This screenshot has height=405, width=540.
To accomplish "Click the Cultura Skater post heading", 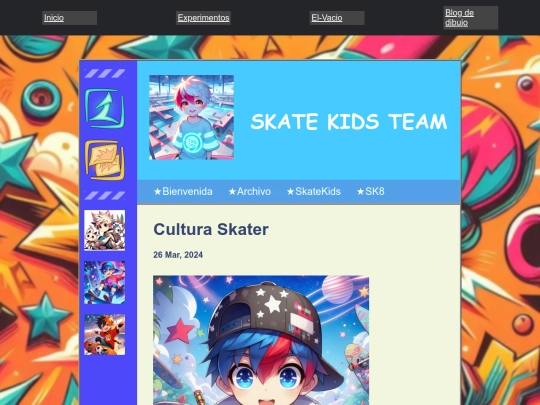I will (211, 229).
